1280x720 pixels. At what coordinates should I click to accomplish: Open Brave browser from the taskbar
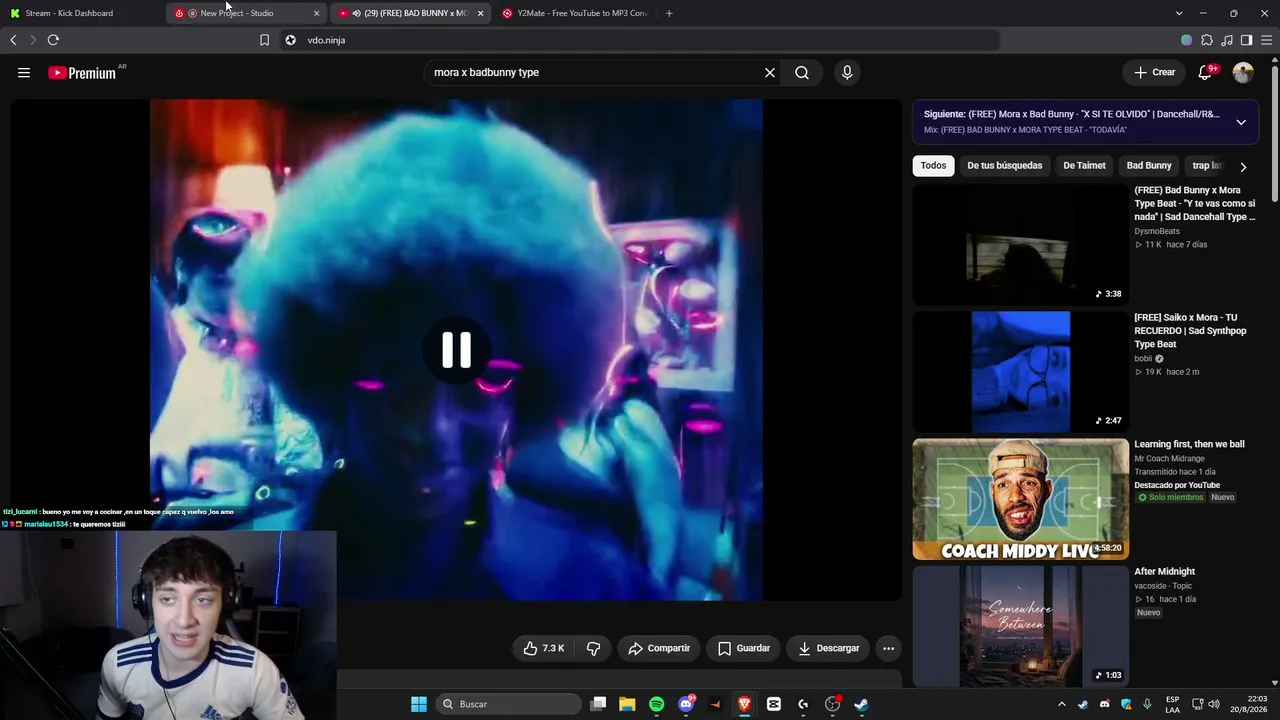tap(744, 704)
